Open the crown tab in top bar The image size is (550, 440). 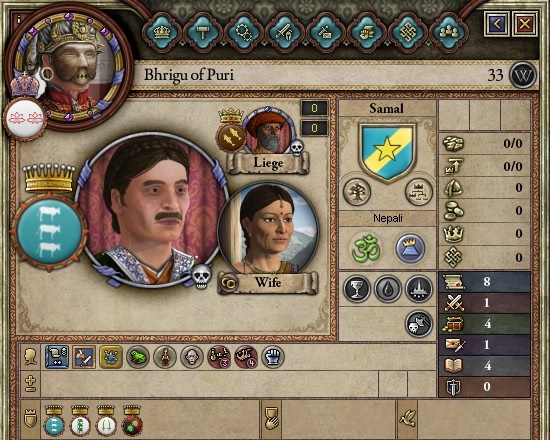(162, 33)
